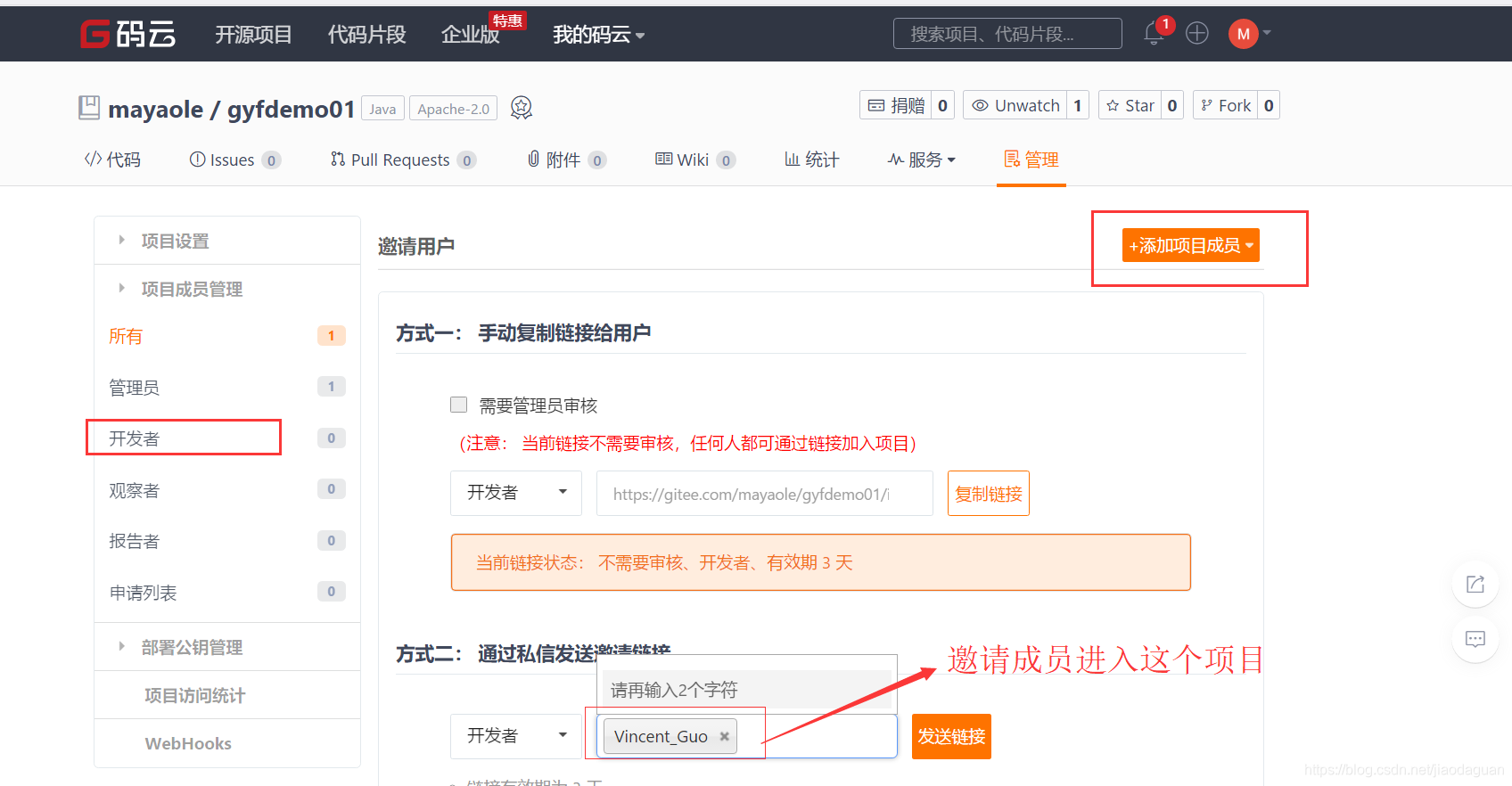Click the repository book icon beside mayaole
Image resolution: width=1512 pixels, height=786 pixels.
click(x=89, y=108)
